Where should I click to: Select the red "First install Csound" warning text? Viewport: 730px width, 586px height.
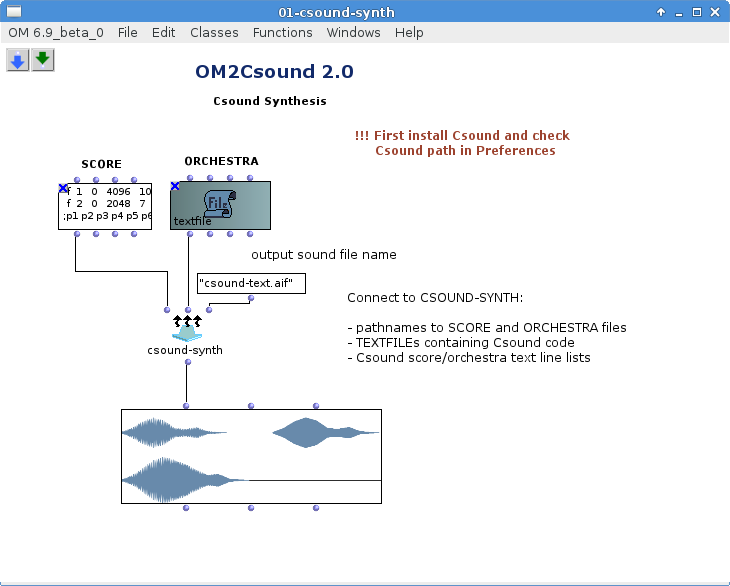click(x=462, y=143)
